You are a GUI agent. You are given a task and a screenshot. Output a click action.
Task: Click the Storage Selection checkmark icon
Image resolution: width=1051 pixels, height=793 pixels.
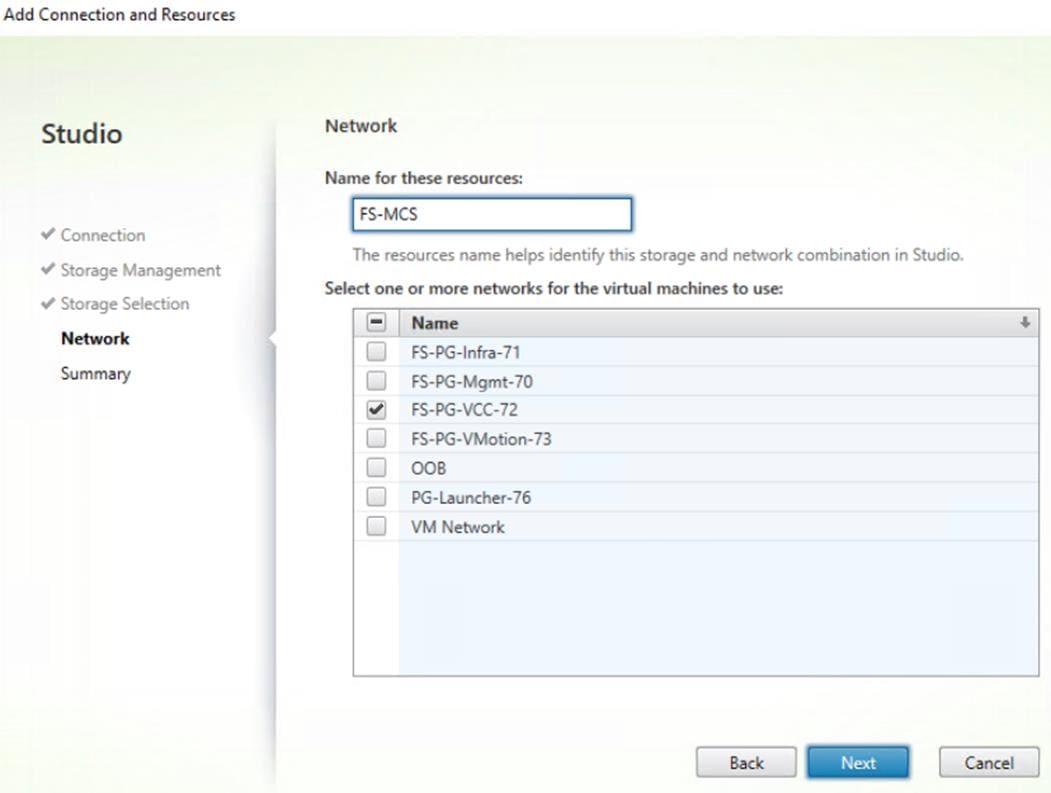click(48, 303)
